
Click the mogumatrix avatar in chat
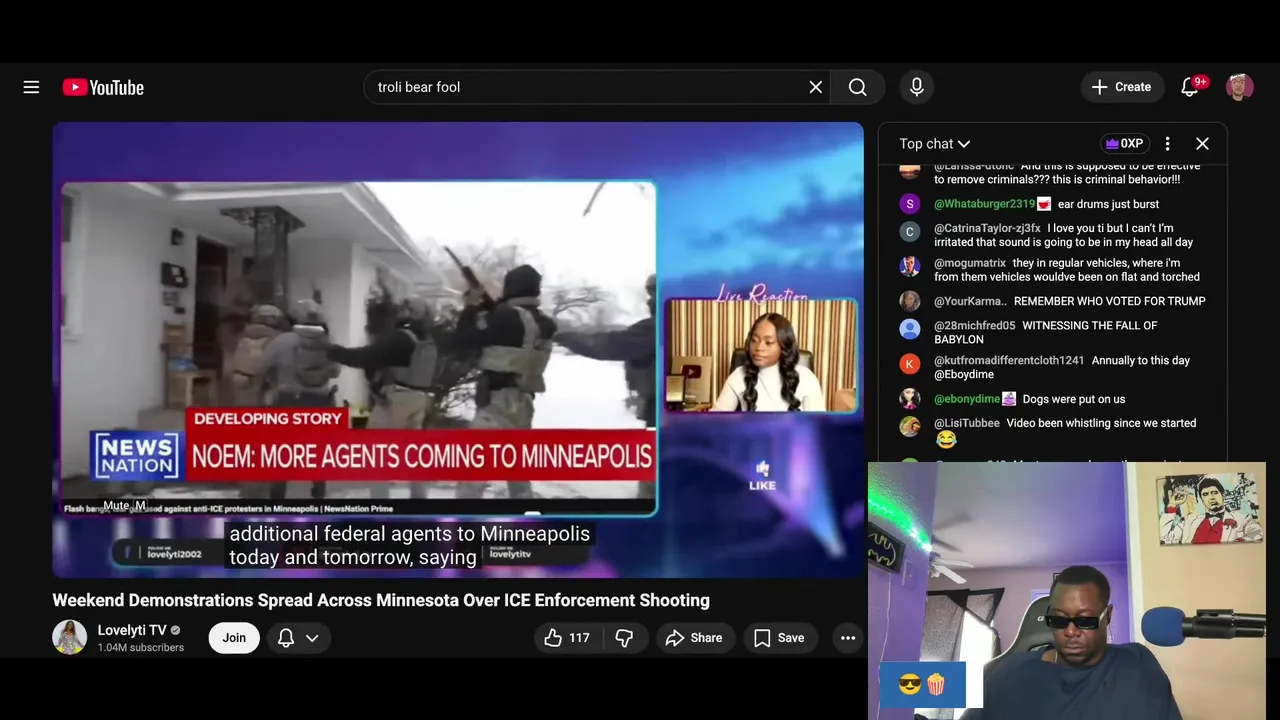pyautogui.click(x=909, y=266)
